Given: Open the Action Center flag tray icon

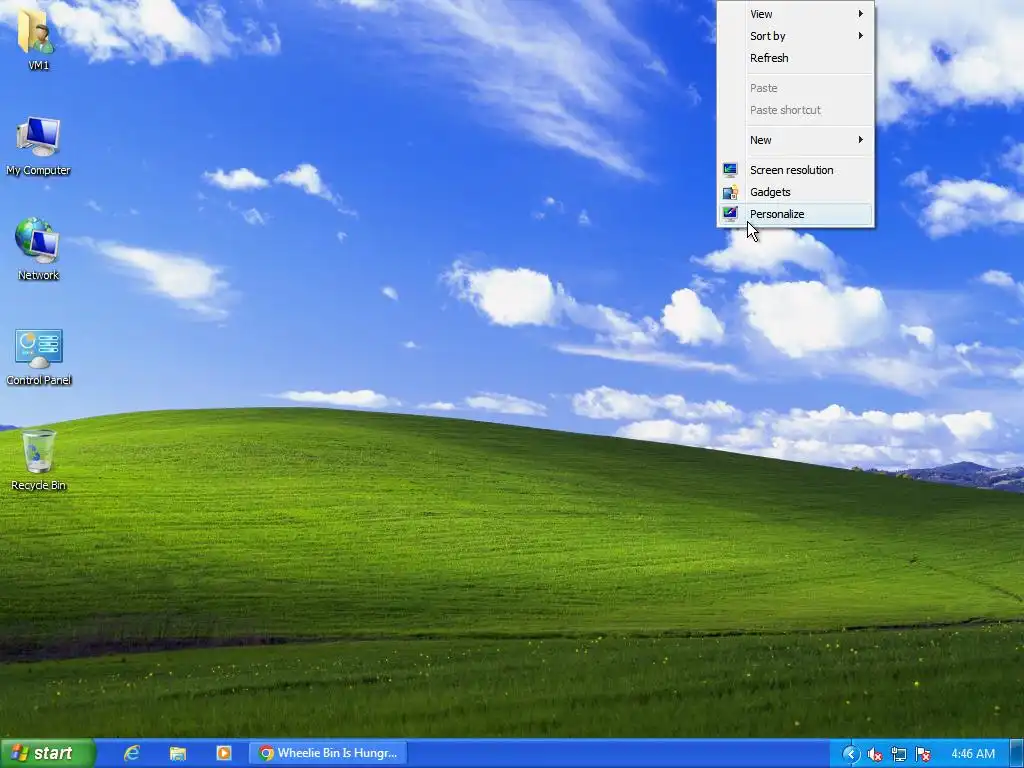Looking at the screenshot, I should [x=923, y=754].
